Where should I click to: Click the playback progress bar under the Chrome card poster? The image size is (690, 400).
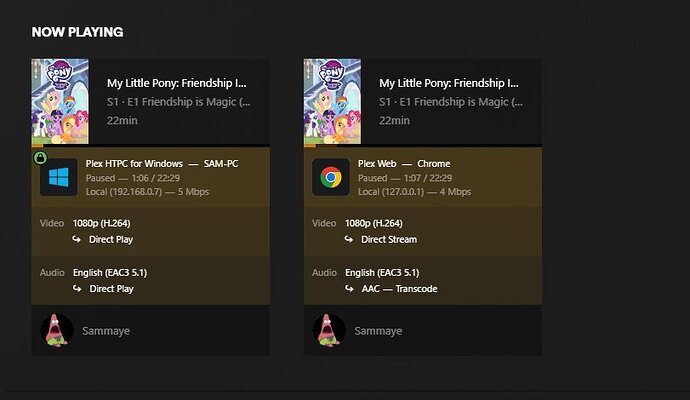click(x=423, y=145)
